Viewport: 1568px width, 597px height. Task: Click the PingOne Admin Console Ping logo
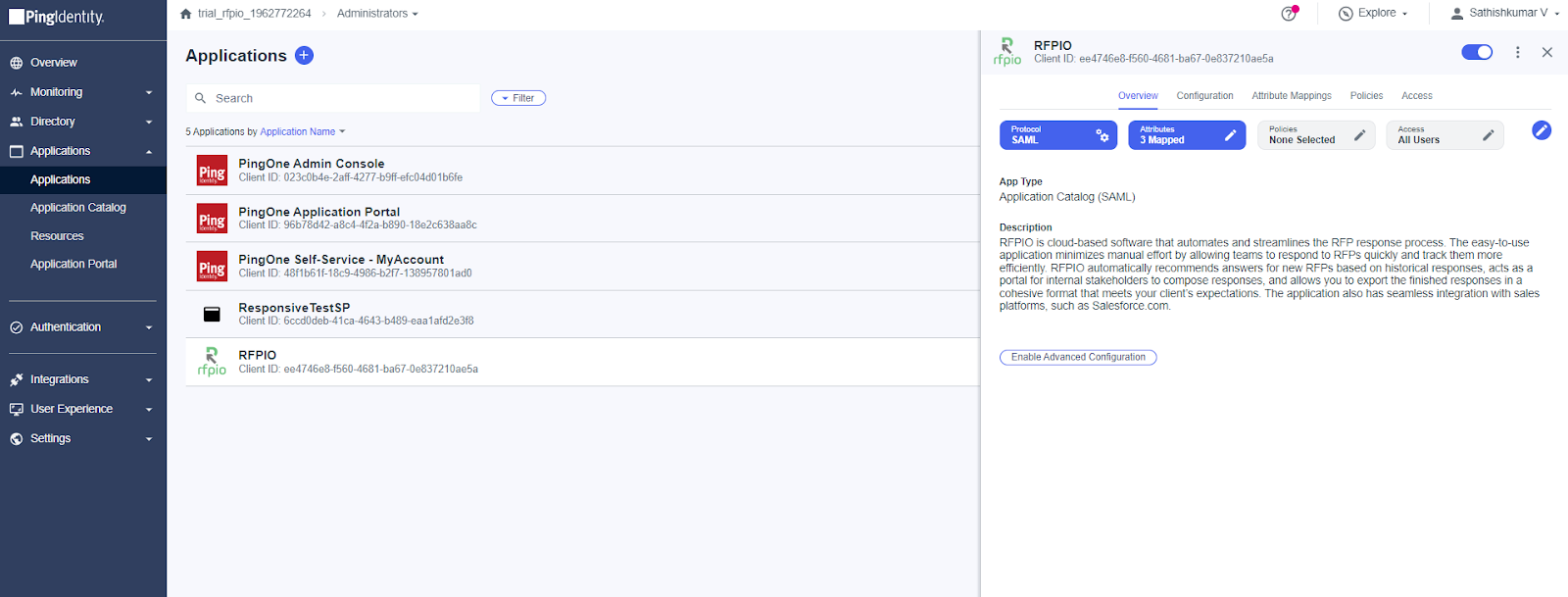pyautogui.click(x=212, y=171)
